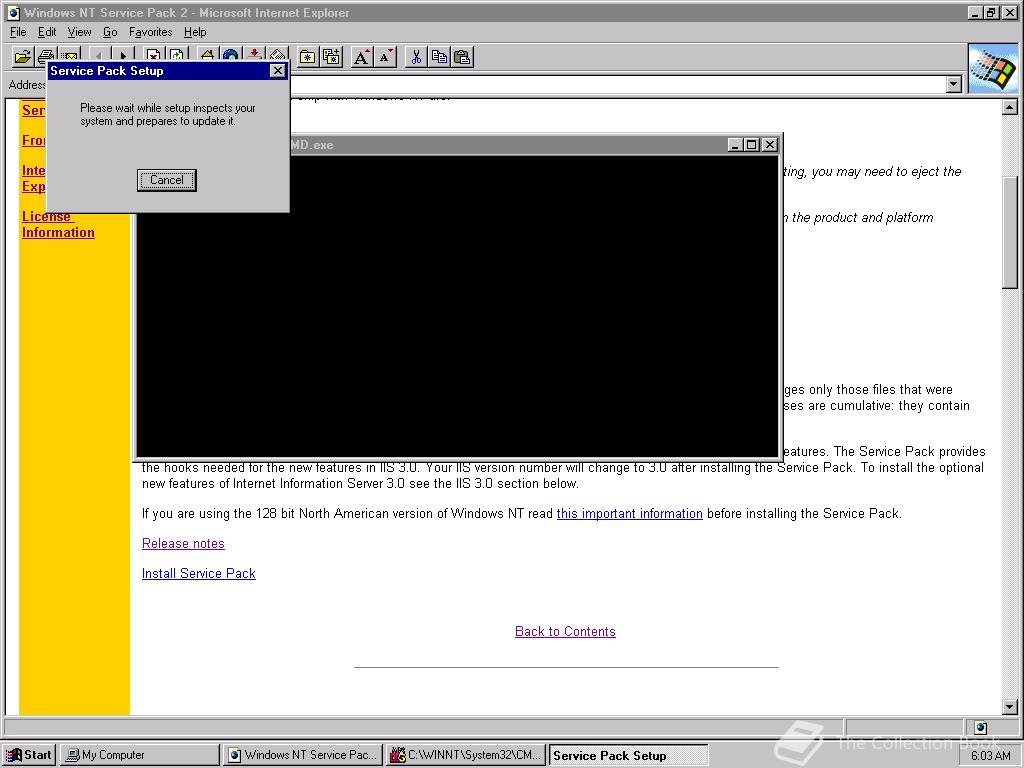Click the Search the Internet globe icon

coord(231,56)
